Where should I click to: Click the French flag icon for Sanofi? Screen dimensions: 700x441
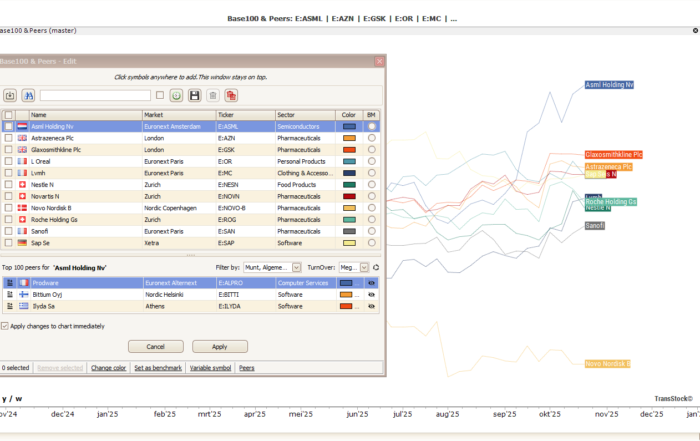[x=22, y=231]
